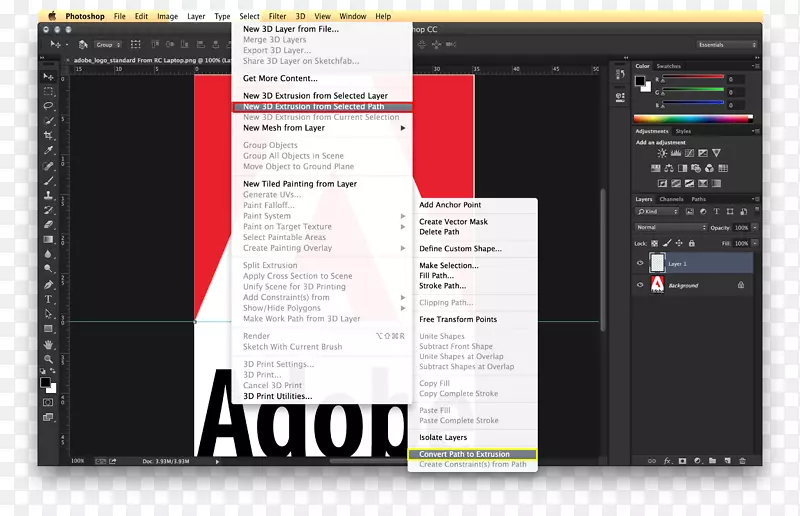The image size is (800, 516).
Task: Select the Blur tool
Action: click(48, 254)
